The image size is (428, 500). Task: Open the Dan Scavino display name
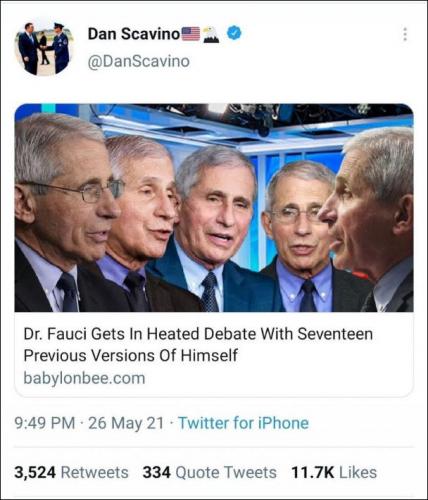pyautogui.click(x=134, y=34)
